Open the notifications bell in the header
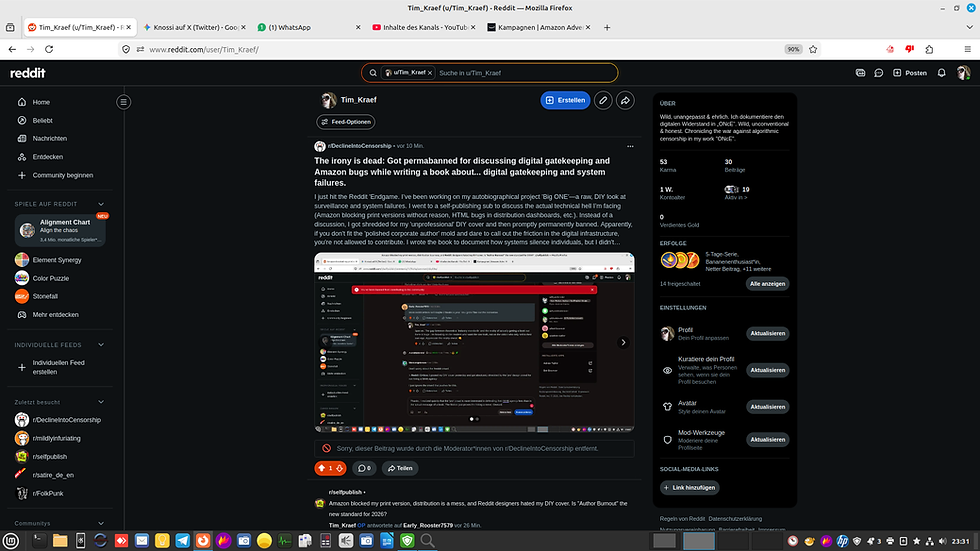The image size is (980, 551). [941, 73]
